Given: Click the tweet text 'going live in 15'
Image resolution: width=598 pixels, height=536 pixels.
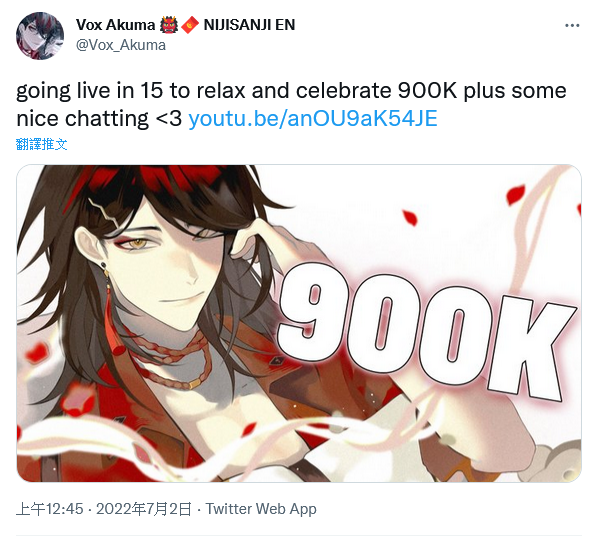Looking at the screenshot, I should coord(89,91).
